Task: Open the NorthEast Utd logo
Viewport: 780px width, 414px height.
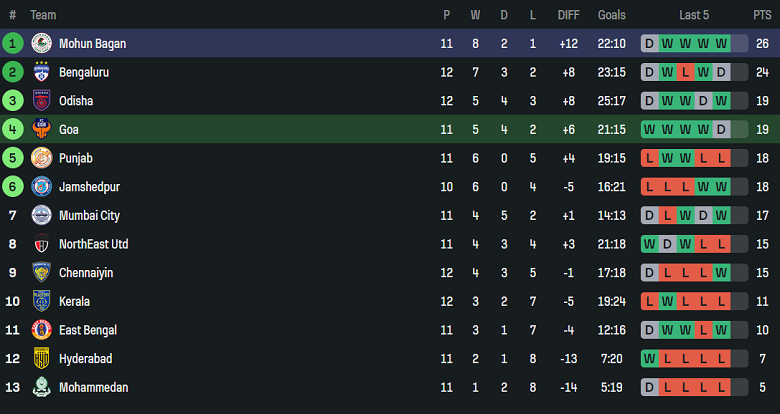Action: (x=42, y=244)
